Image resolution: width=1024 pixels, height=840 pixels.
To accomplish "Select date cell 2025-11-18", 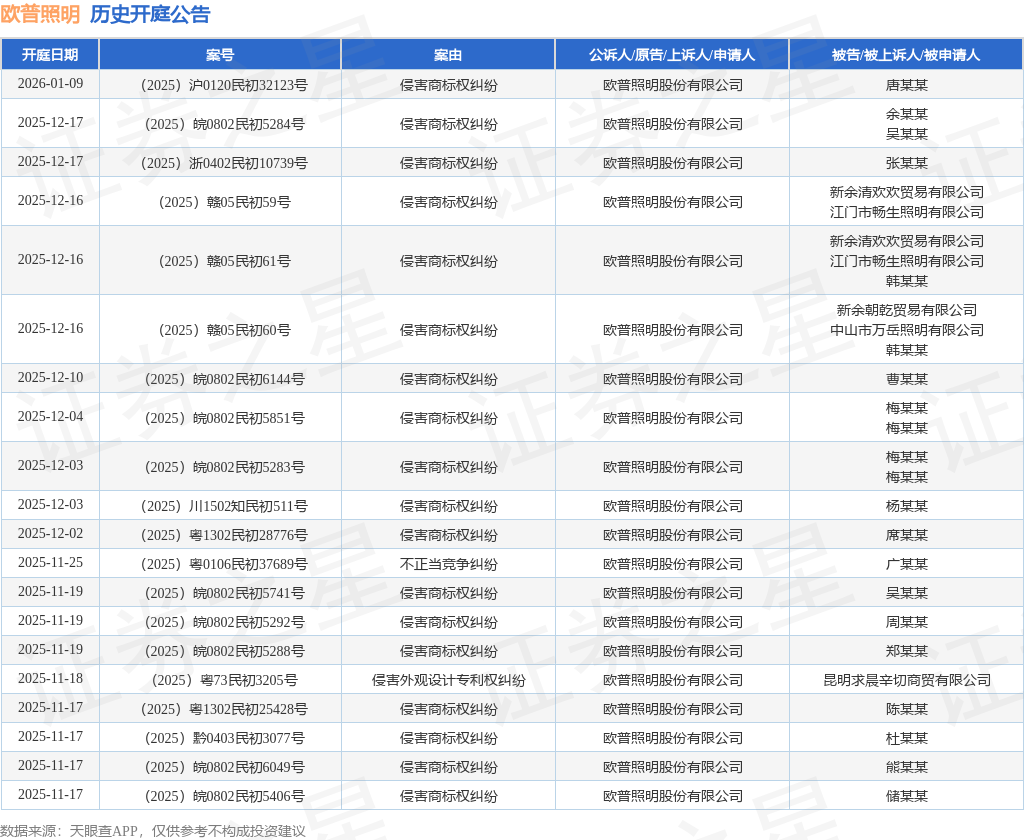I will (50, 679).
